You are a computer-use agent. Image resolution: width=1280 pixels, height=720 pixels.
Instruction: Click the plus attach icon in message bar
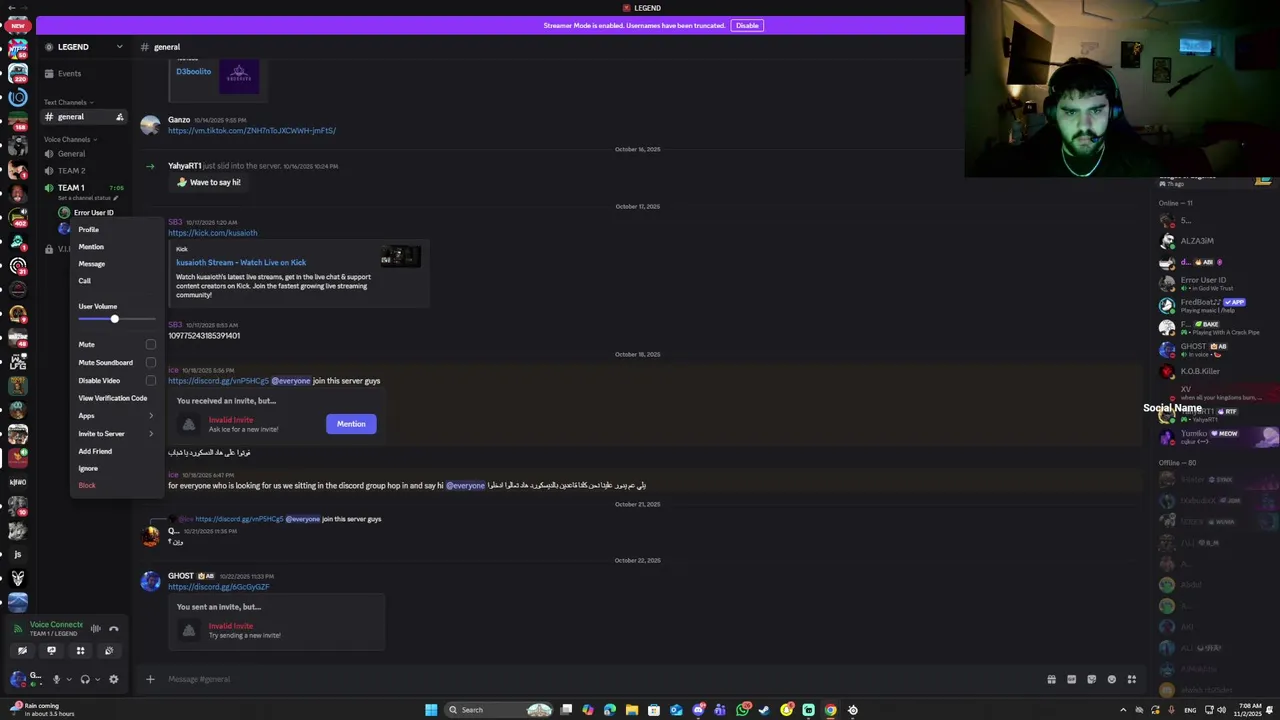[150, 679]
